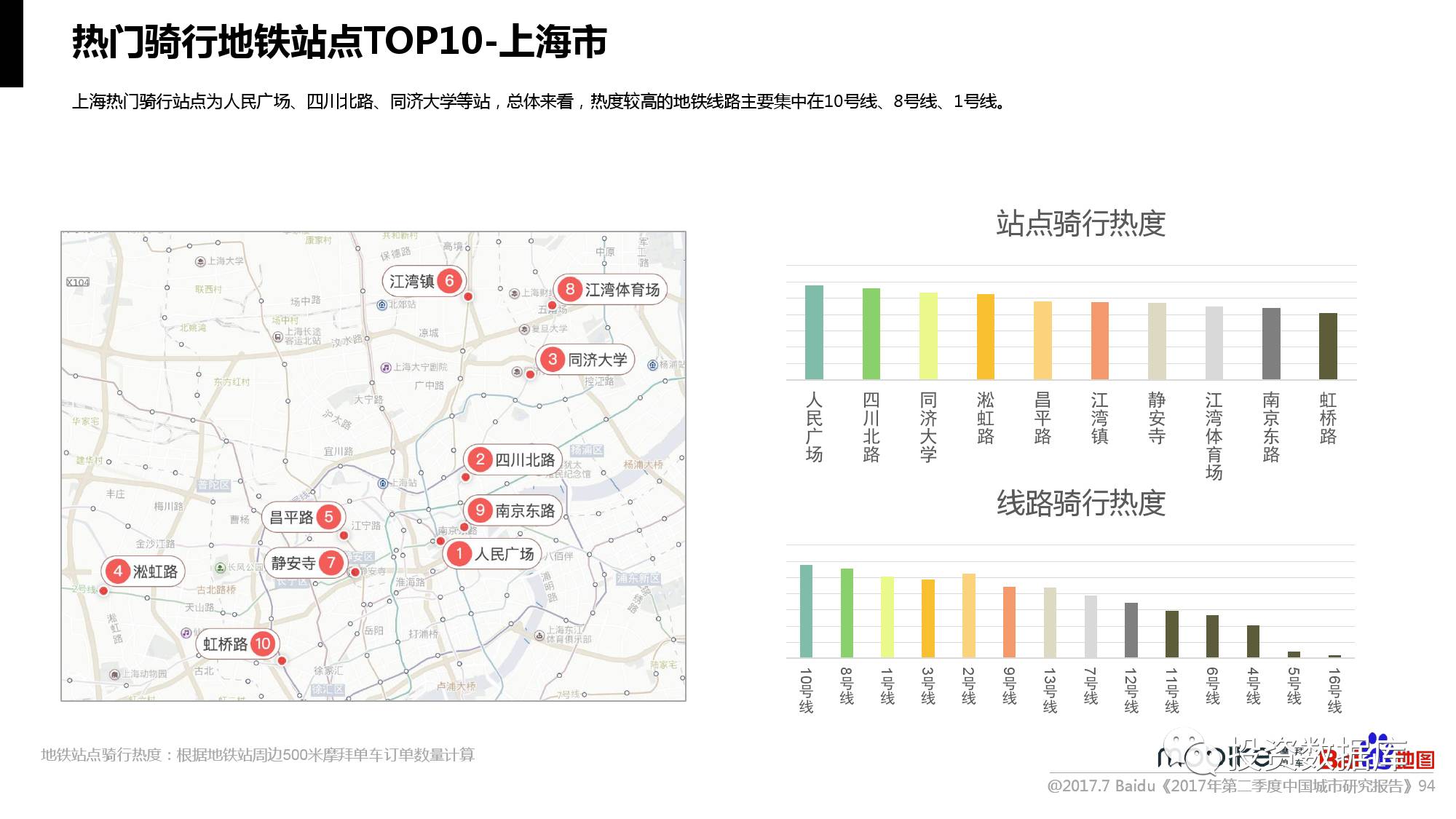
Task: Select the number 7 marker 静安寺
Action: pos(331,563)
